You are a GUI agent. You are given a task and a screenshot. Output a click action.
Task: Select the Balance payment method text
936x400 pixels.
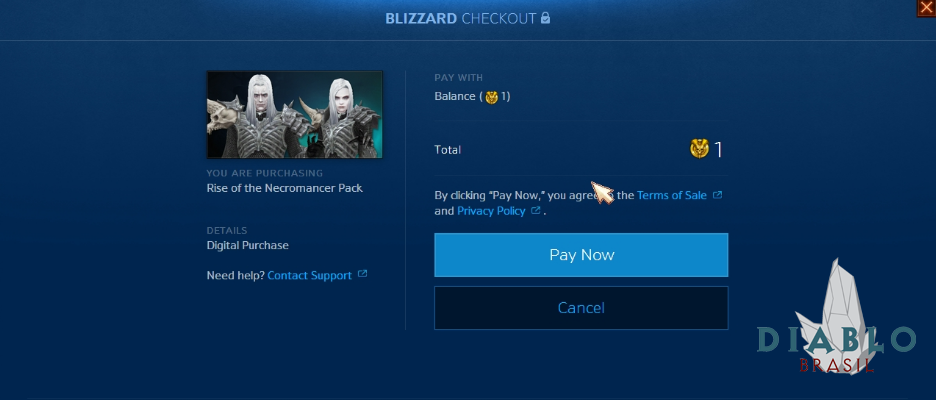click(472, 96)
